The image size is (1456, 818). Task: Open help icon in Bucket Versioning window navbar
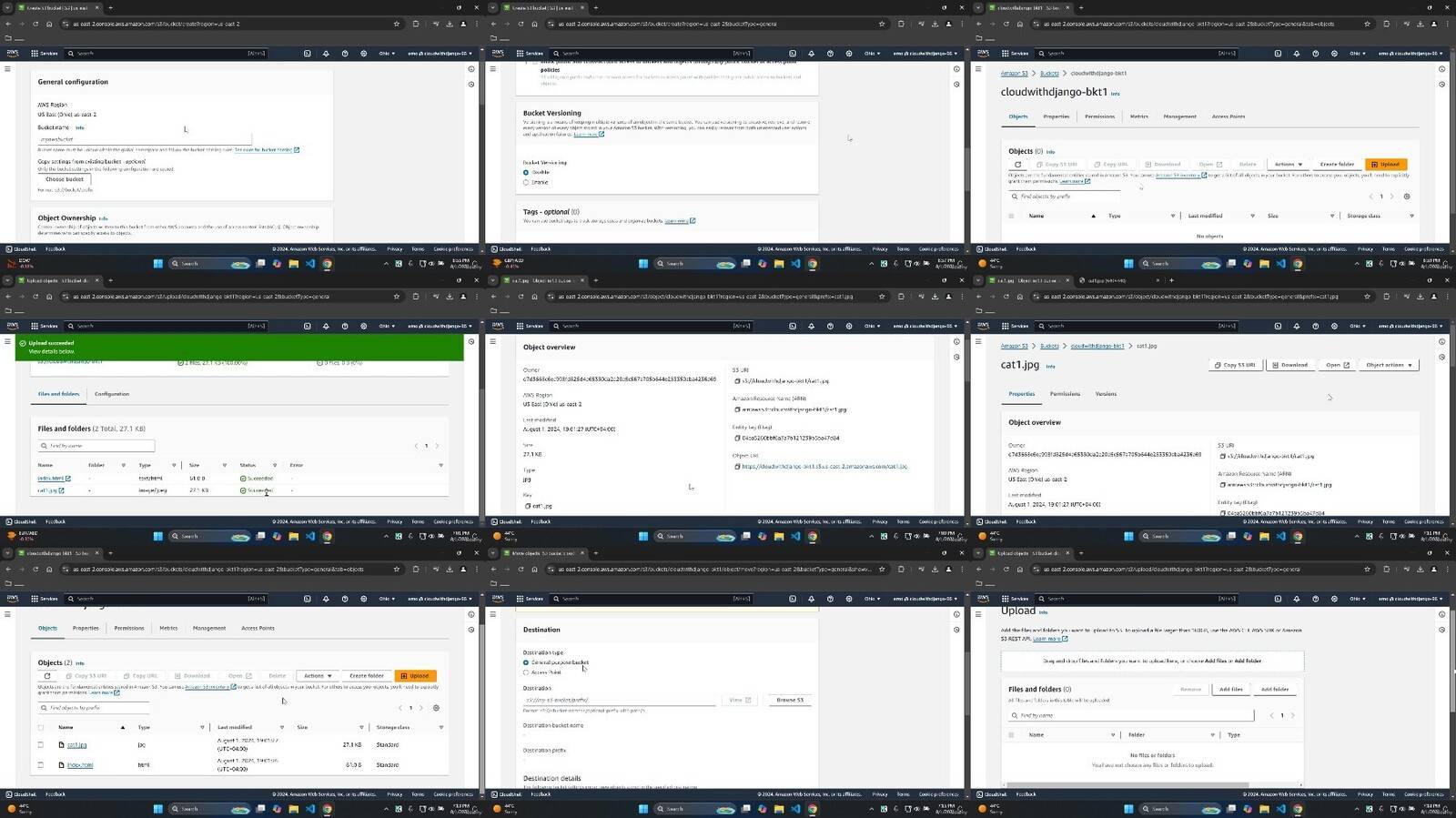click(830, 54)
